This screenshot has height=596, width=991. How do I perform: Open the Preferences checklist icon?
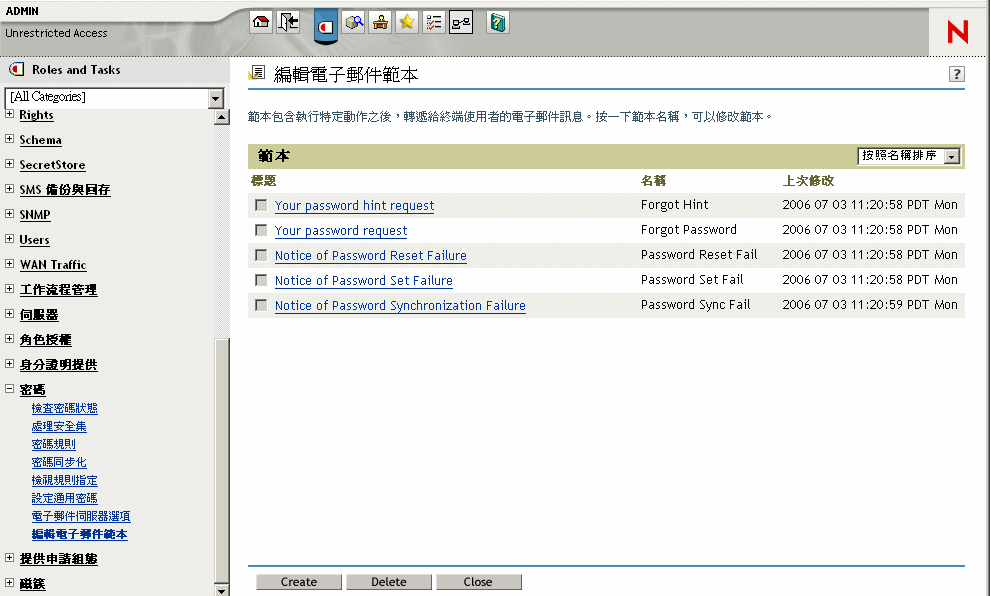[434, 21]
